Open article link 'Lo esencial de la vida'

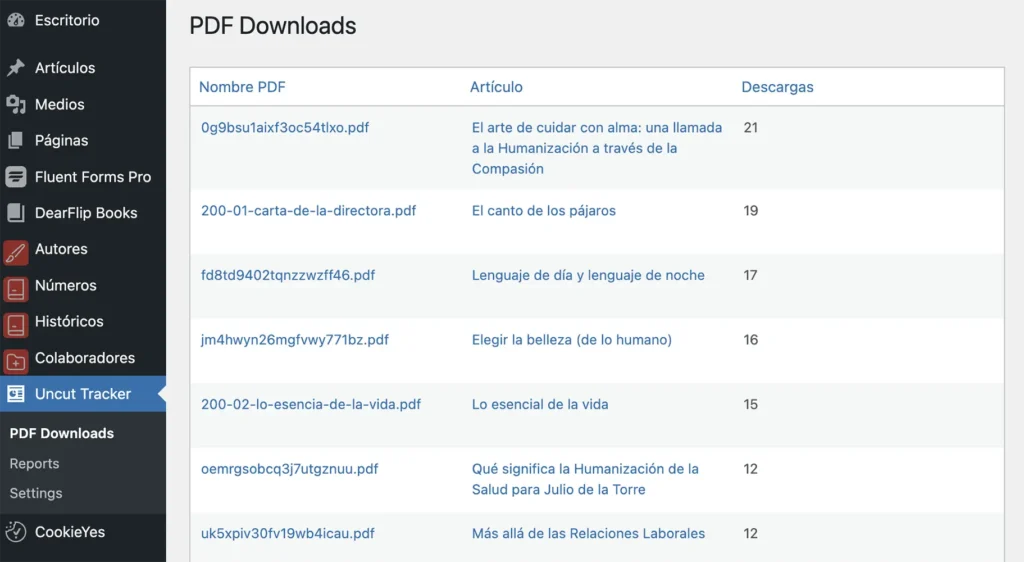(x=540, y=405)
